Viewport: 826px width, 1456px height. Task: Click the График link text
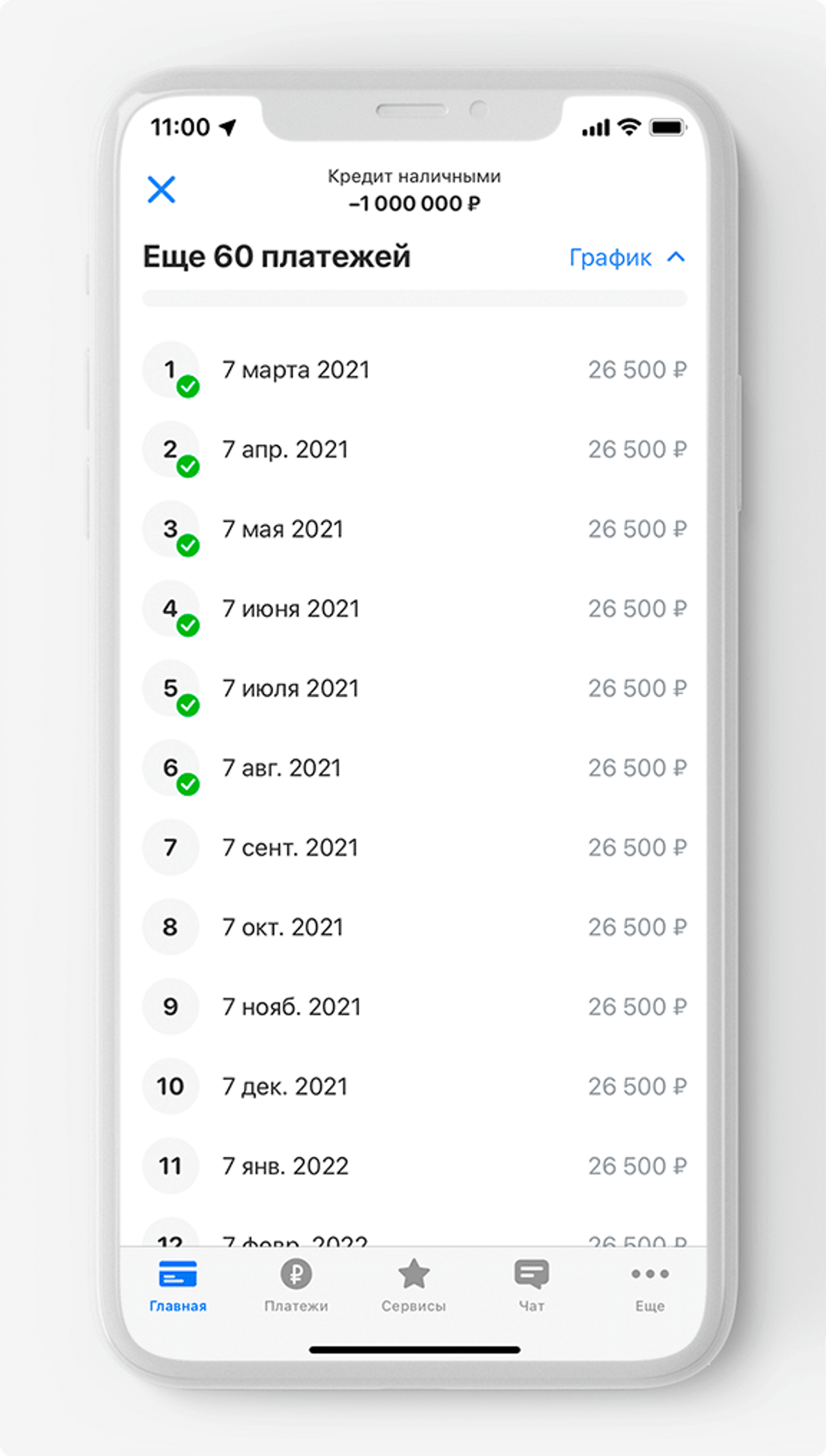(x=610, y=258)
